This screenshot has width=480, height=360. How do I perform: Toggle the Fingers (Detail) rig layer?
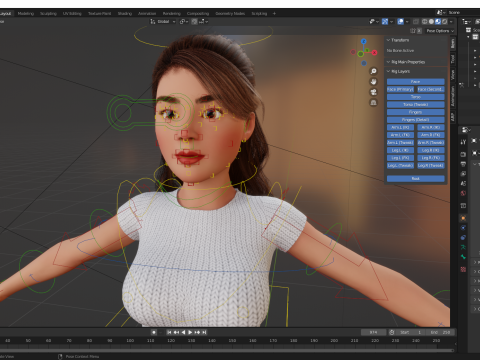(416, 120)
